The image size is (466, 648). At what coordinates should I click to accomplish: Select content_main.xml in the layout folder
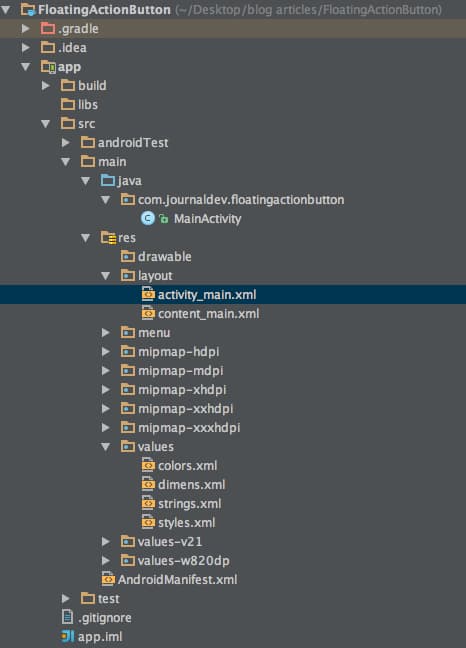209,314
